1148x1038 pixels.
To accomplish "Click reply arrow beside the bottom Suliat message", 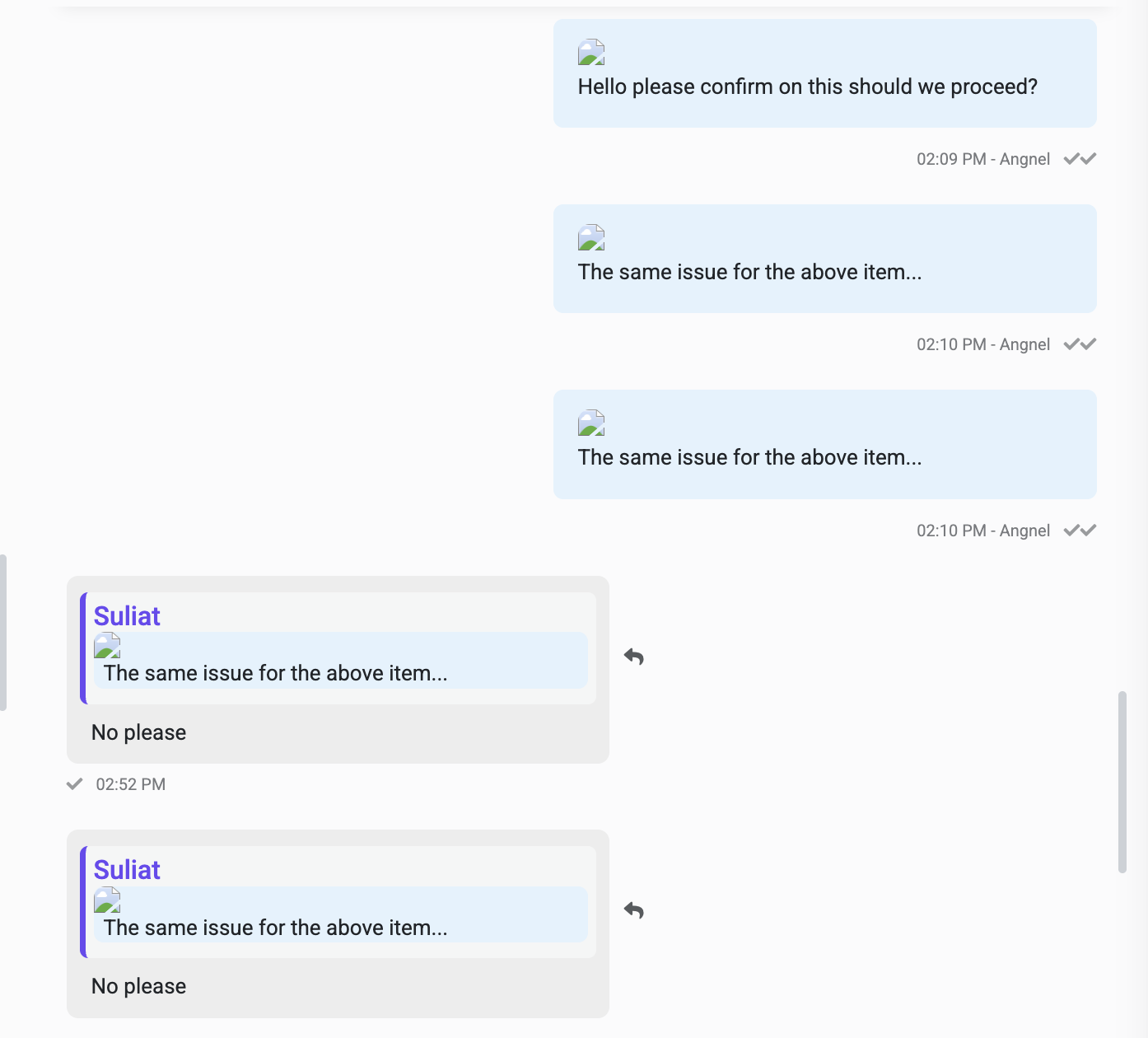I will [633, 910].
